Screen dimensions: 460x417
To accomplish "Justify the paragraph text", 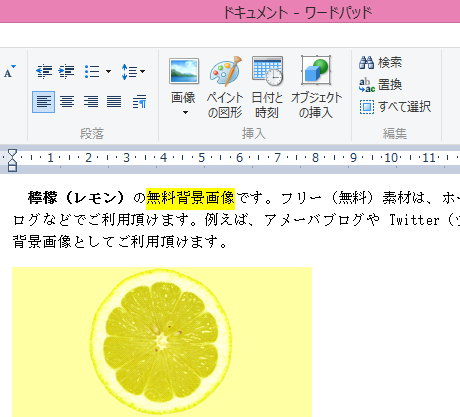I will pyautogui.click(x=114, y=102).
